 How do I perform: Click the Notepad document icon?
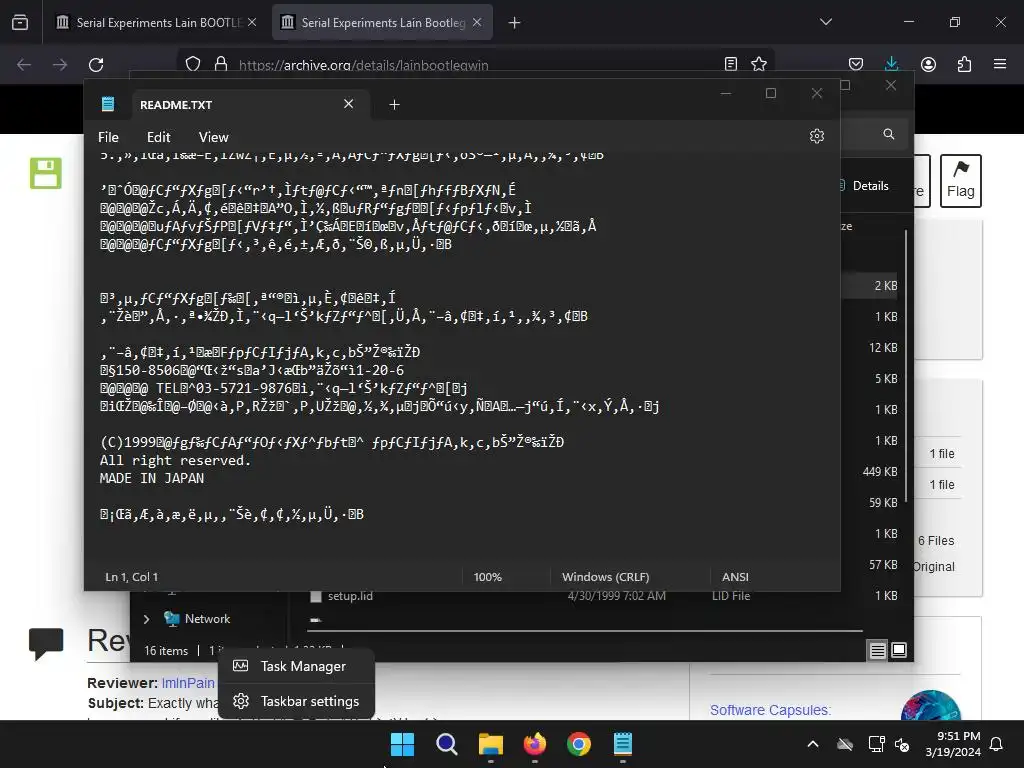tap(108, 104)
